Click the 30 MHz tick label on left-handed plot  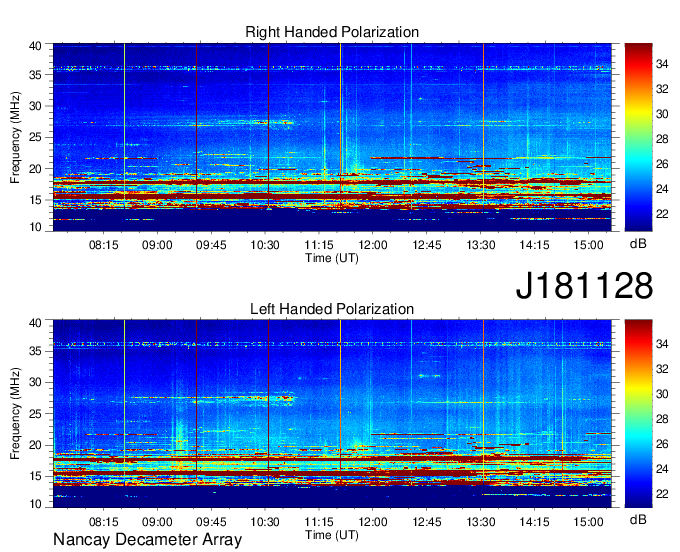coord(35,382)
